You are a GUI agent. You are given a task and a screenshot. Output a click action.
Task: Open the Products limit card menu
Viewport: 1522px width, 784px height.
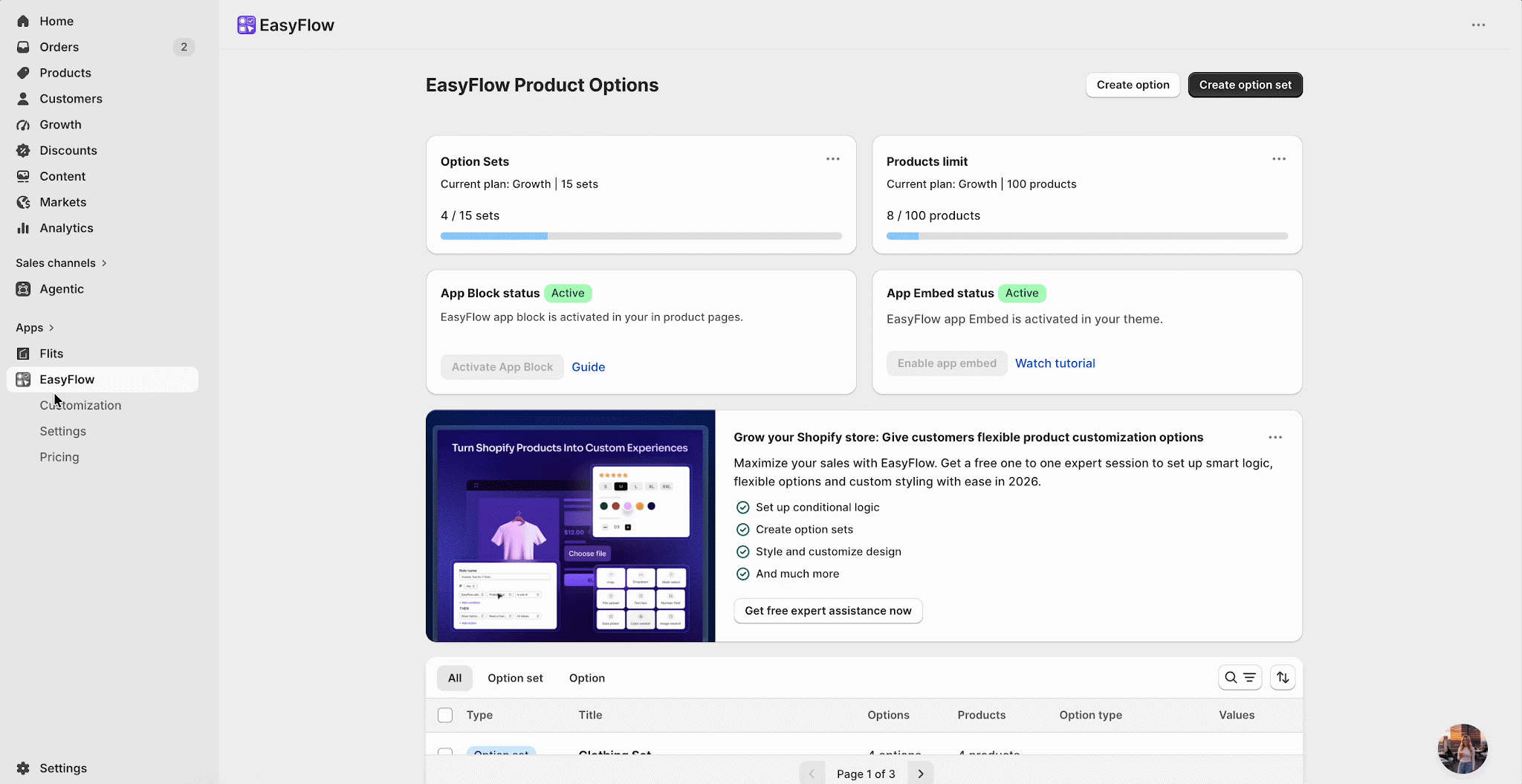(1279, 159)
